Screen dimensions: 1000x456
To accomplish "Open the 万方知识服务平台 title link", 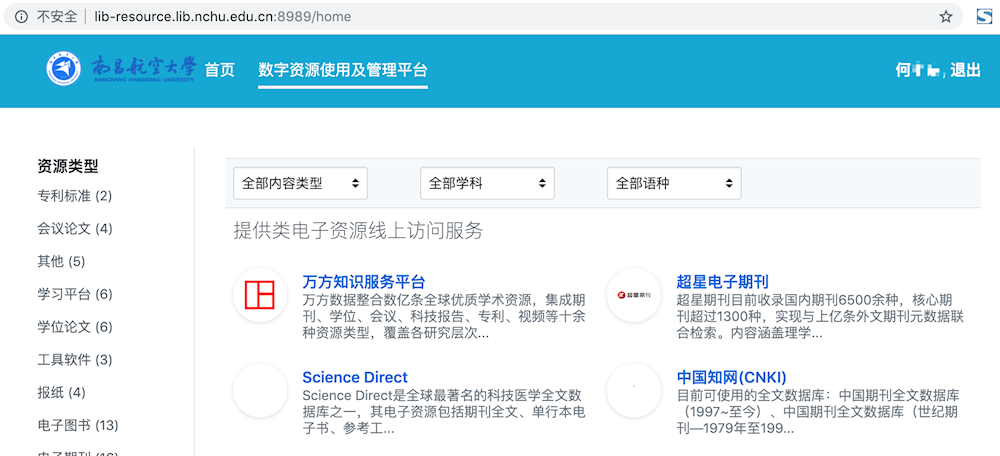I will 364,282.
